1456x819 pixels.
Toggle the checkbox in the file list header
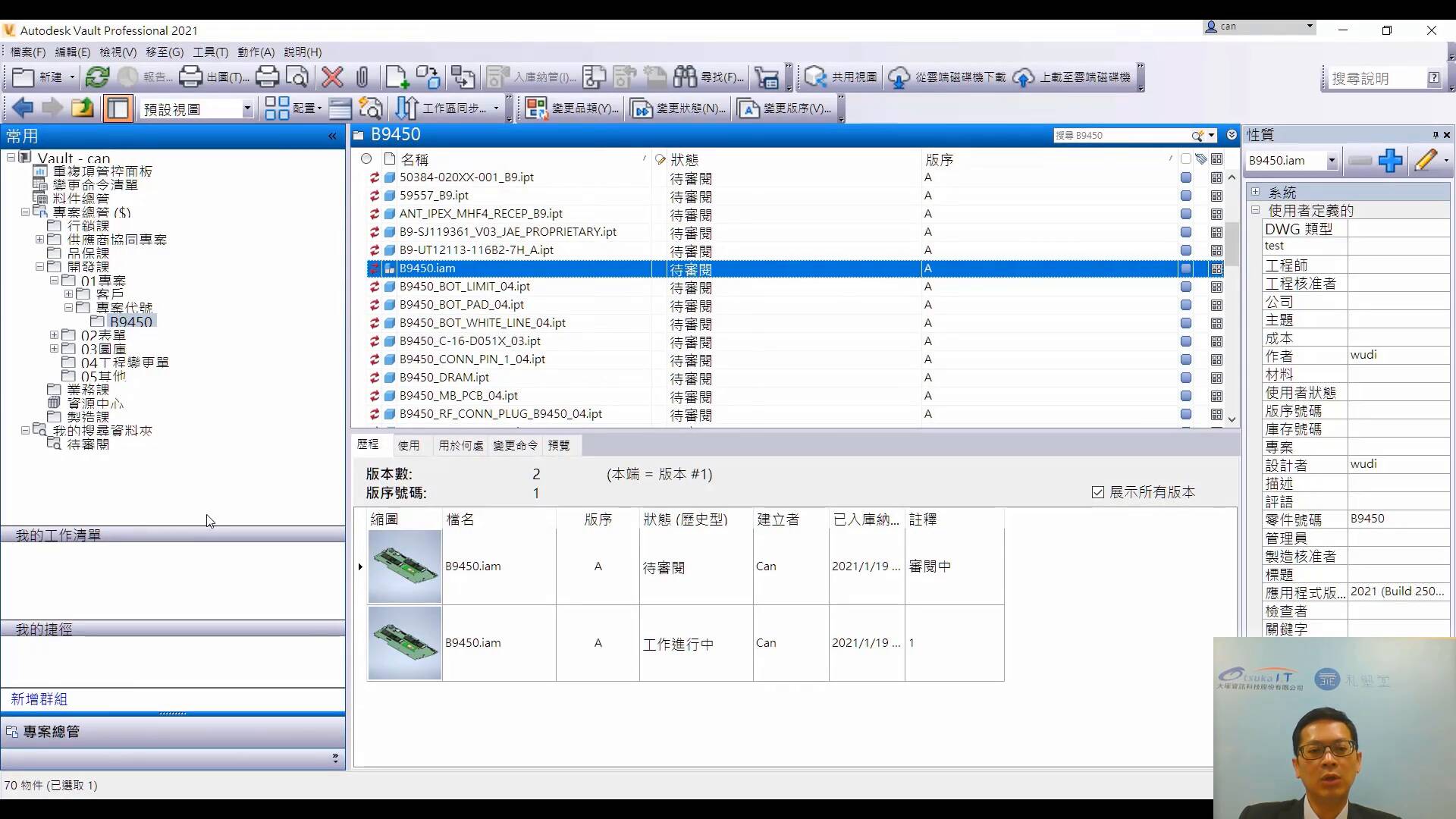[x=1186, y=159]
